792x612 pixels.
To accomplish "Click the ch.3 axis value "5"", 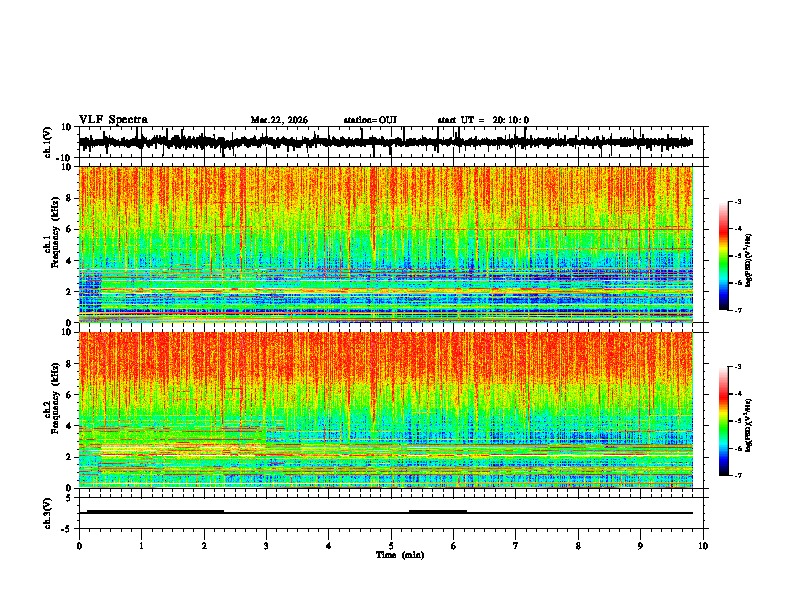I will 69,497.
